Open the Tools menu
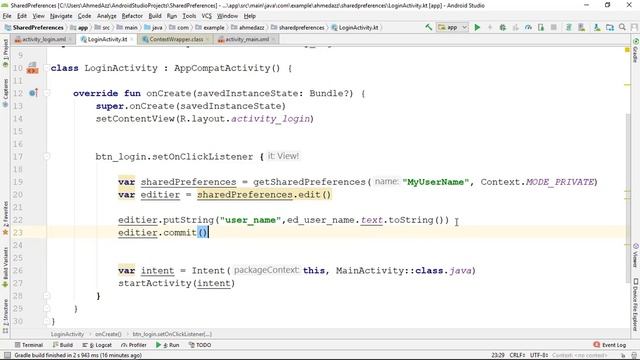This screenshot has width=640, height=360. click(189, 16)
